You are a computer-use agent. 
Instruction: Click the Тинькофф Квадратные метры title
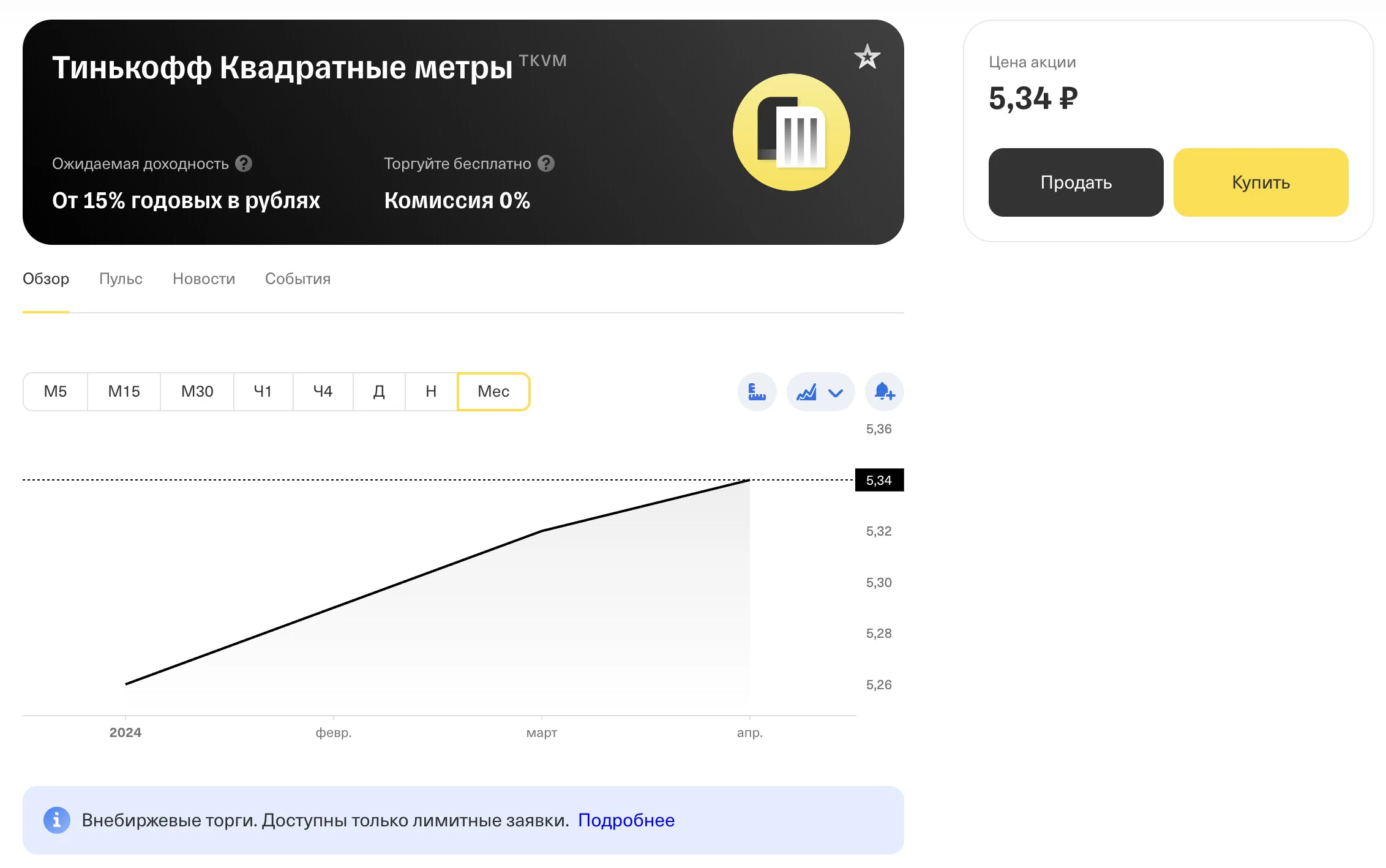[x=282, y=67]
